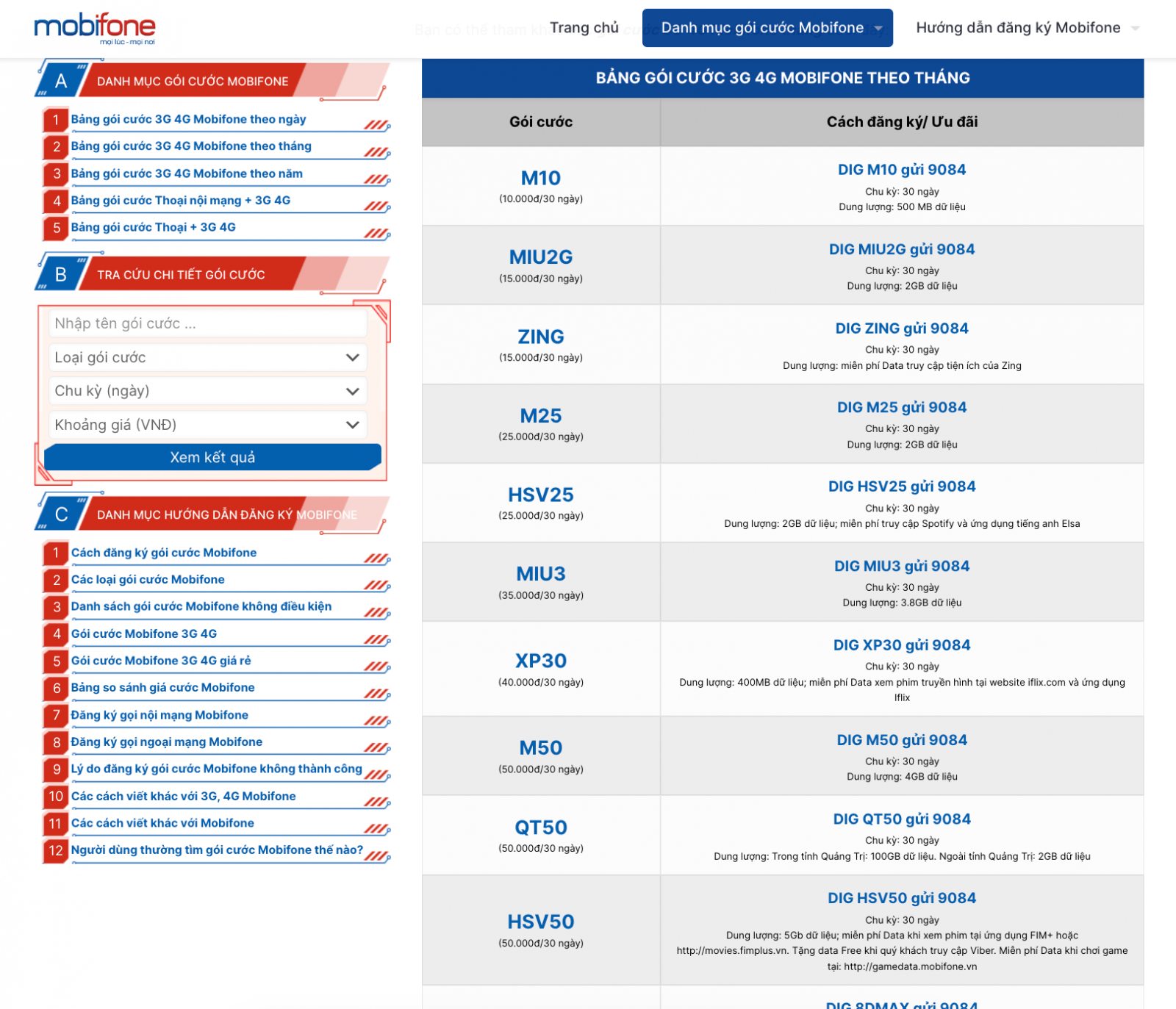Click number 10 badge beside 3G, 4G Mobifone
1176x1009 pixels.
point(56,797)
